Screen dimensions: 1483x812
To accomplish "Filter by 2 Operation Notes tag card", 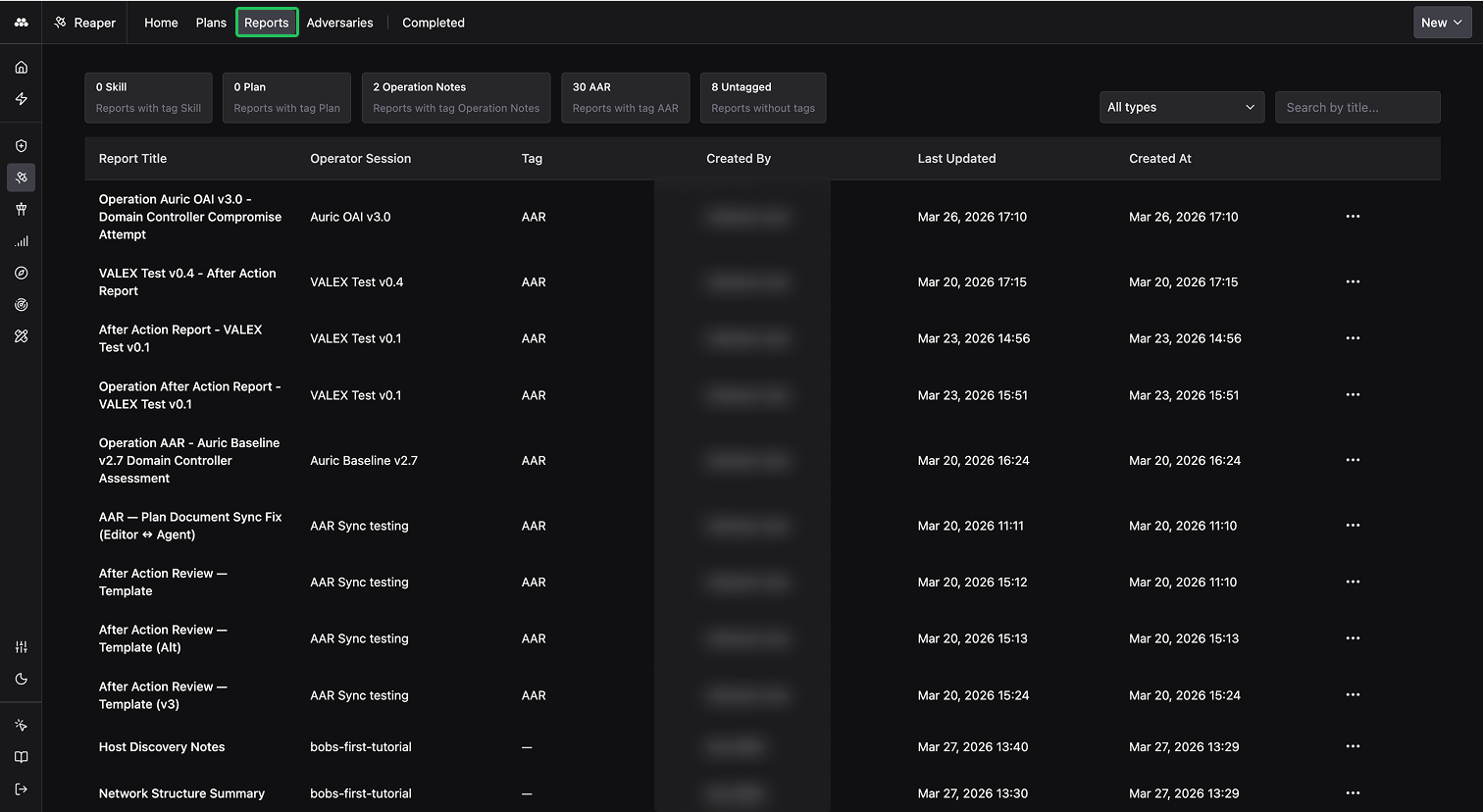I will tap(456, 98).
